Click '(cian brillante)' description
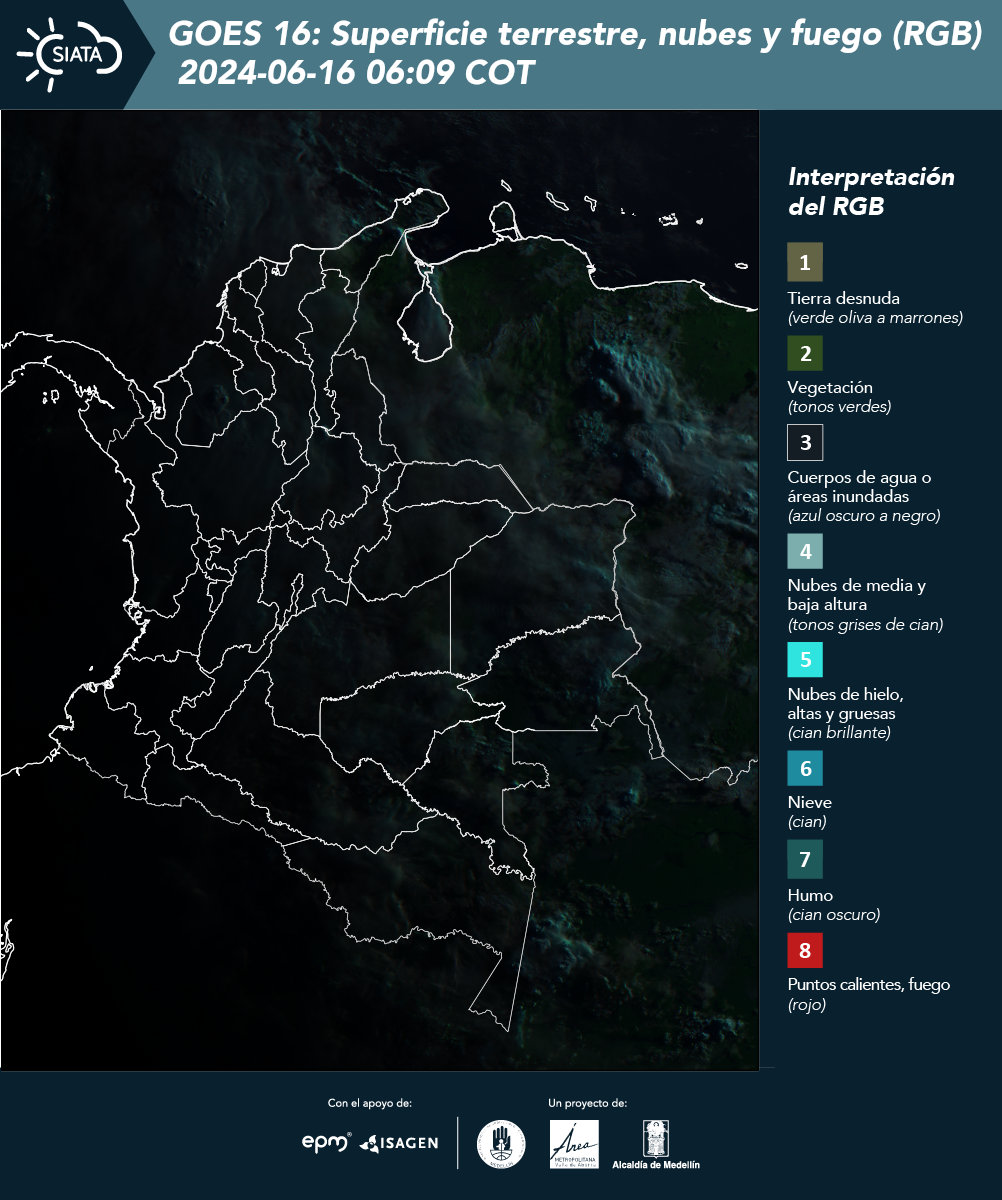This screenshot has height=1200, width=1002. 839,733
